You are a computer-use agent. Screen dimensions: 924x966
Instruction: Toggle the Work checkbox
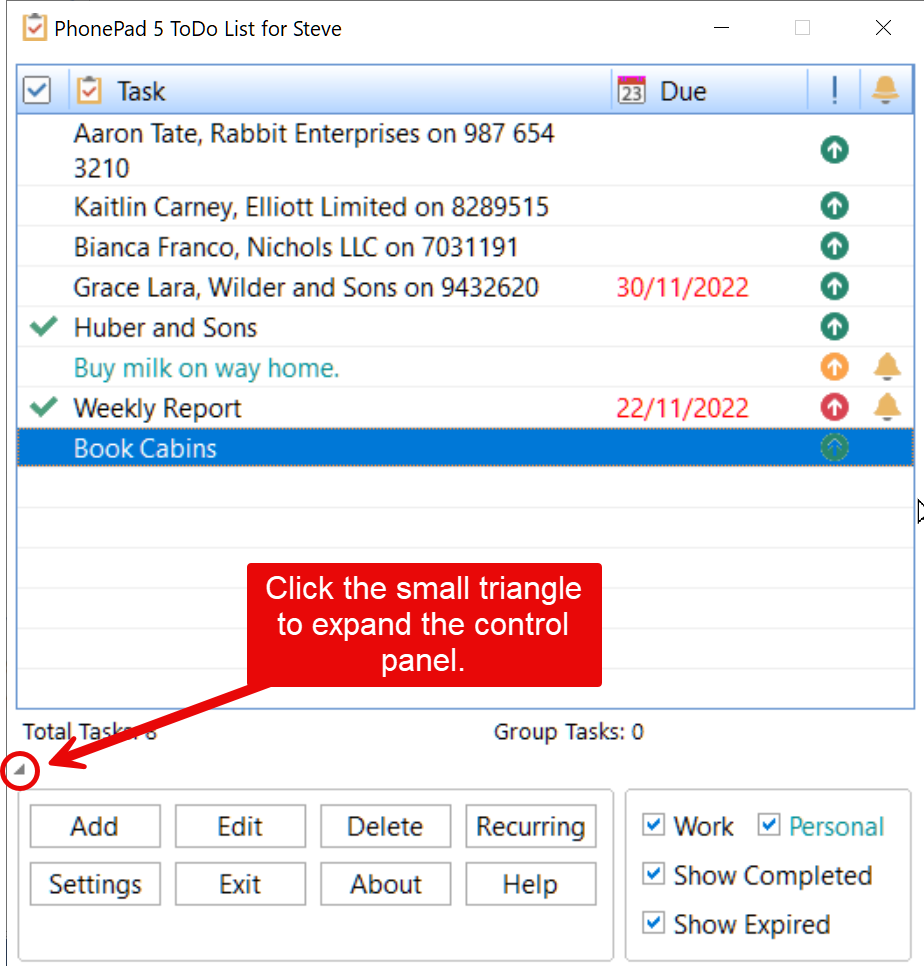pos(653,825)
